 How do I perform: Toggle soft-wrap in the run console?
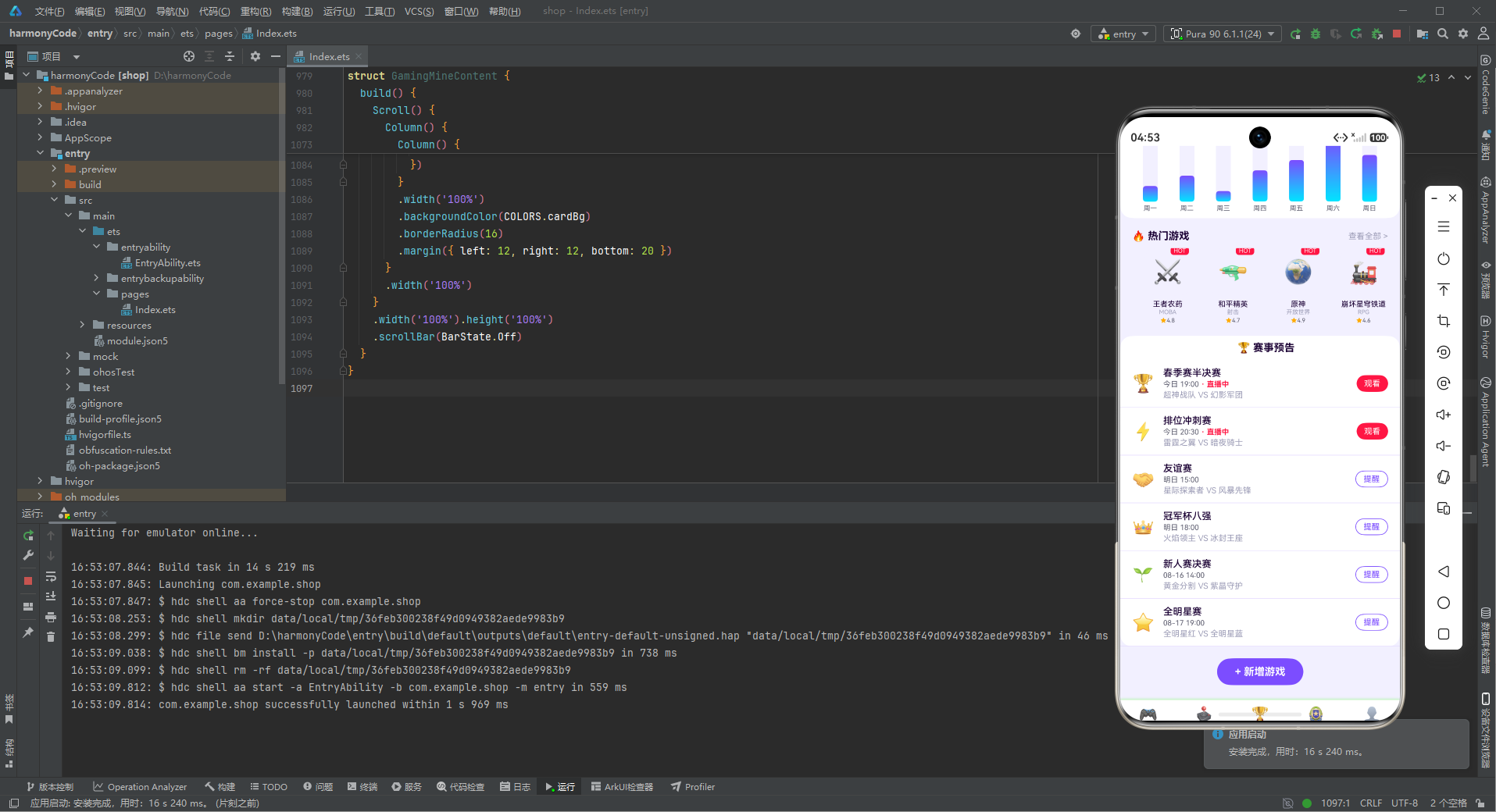pyautogui.click(x=51, y=576)
